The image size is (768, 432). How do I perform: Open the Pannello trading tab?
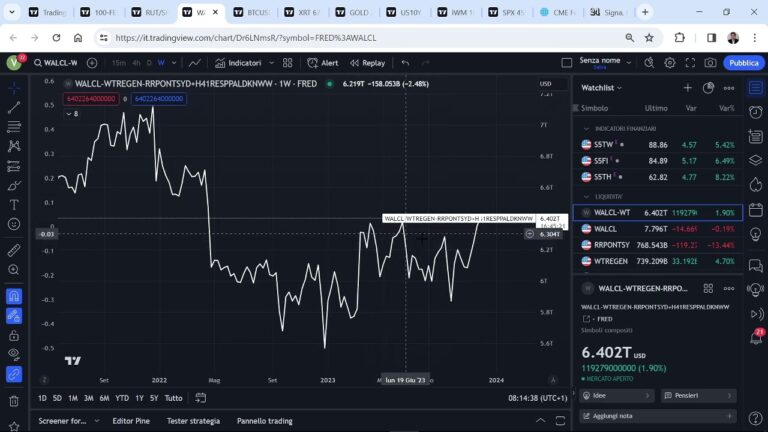(x=264, y=421)
